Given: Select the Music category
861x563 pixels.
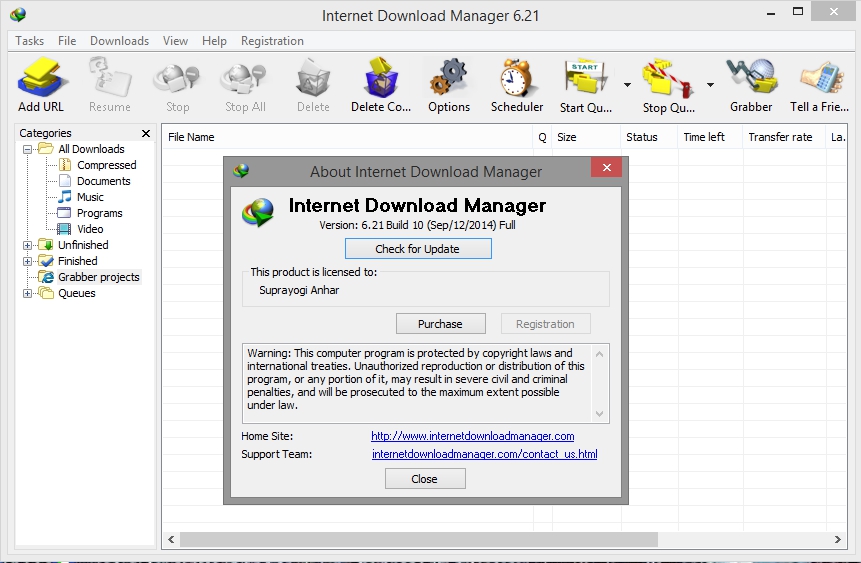Looking at the screenshot, I should [90, 197].
